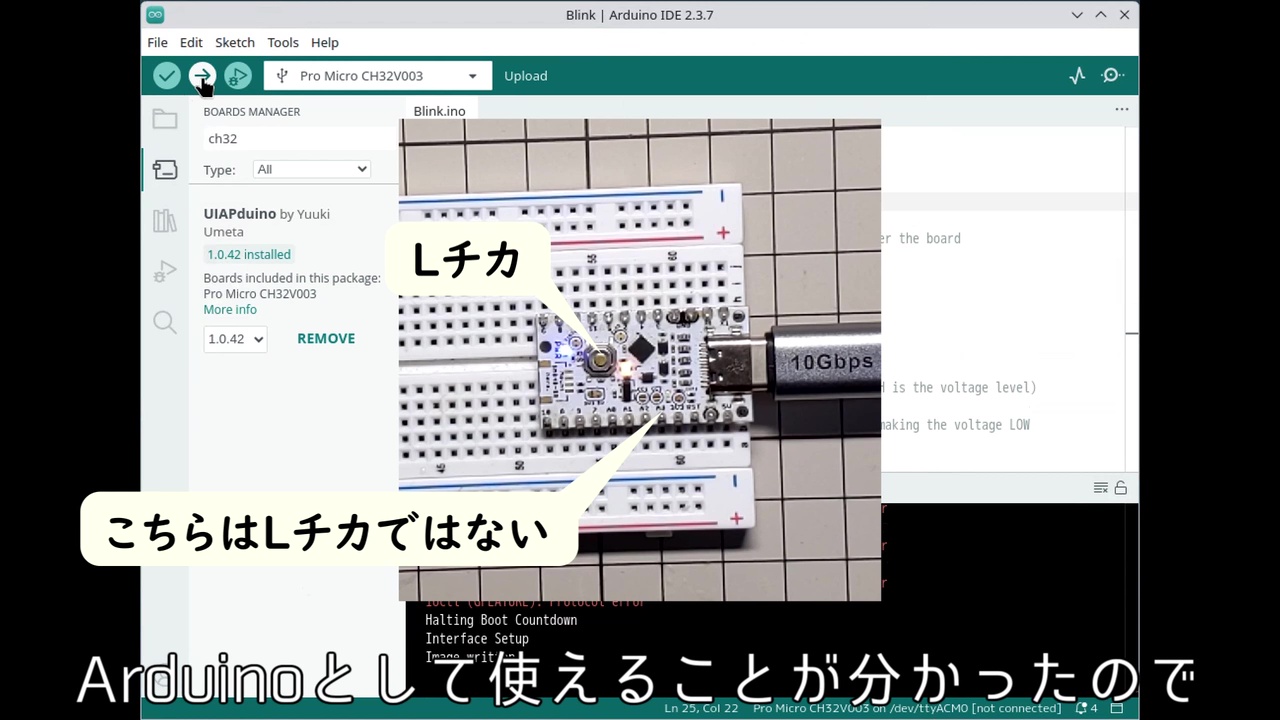This screenshot has height=720, width=1280.
Task: Open the Sketch menu
Action: coord(235,43)
